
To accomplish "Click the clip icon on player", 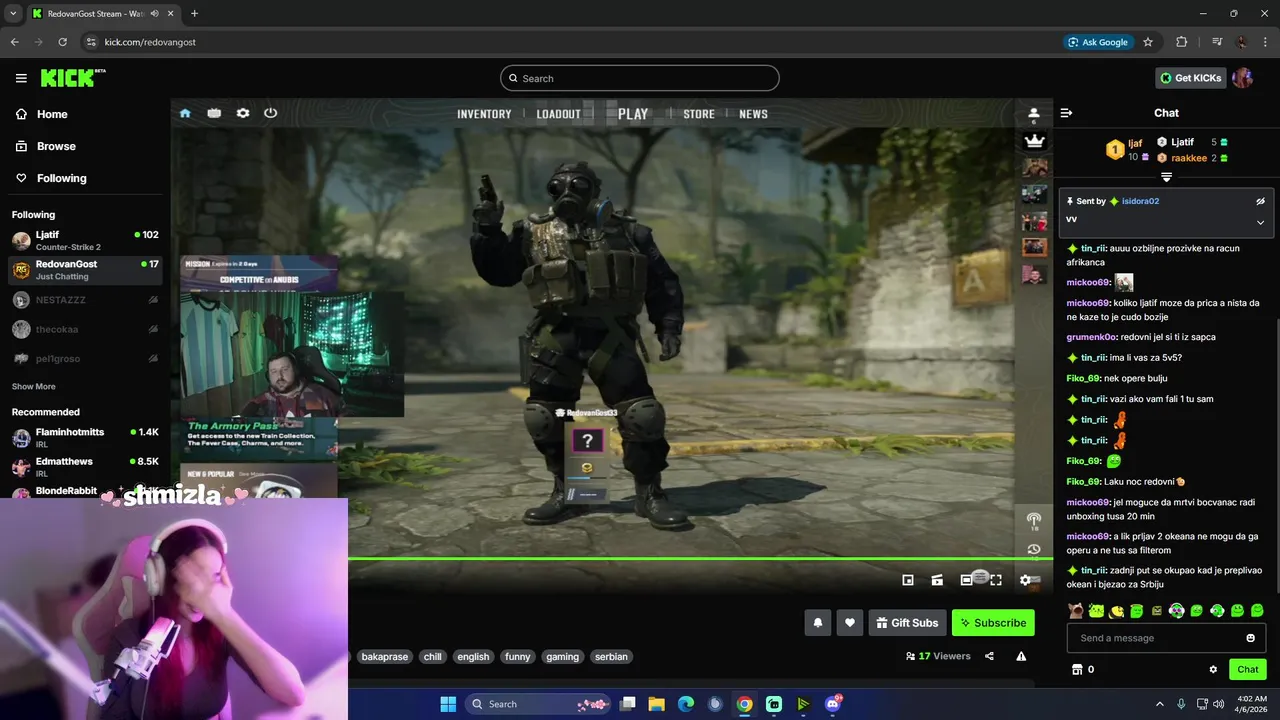I will [937, 580].
